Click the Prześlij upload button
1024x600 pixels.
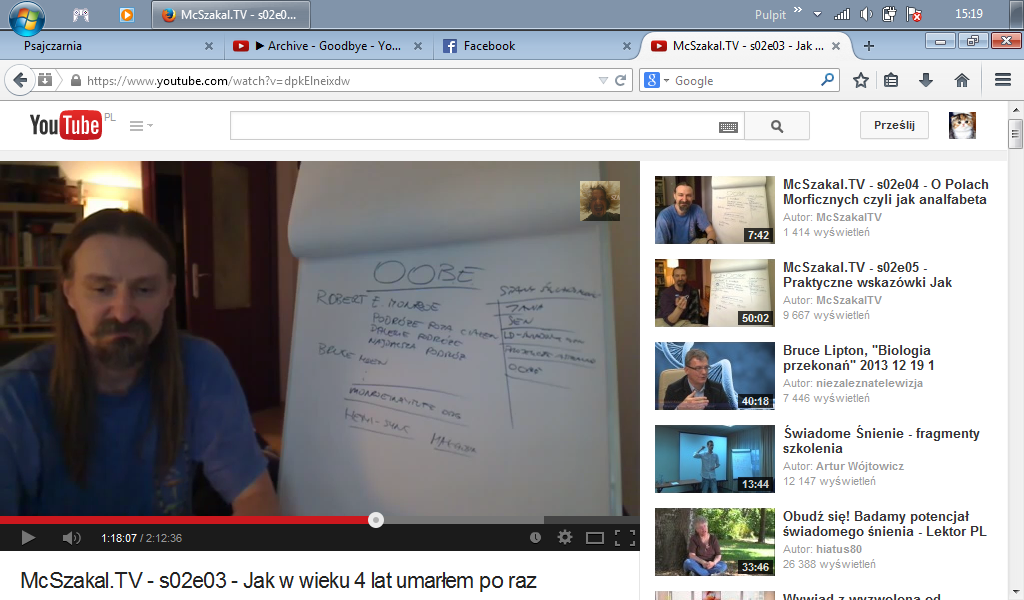click(x=894, y=125)
